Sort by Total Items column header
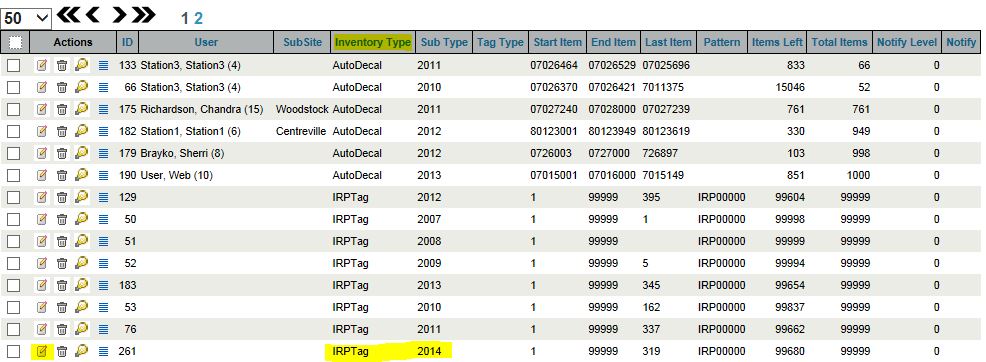 839,42
